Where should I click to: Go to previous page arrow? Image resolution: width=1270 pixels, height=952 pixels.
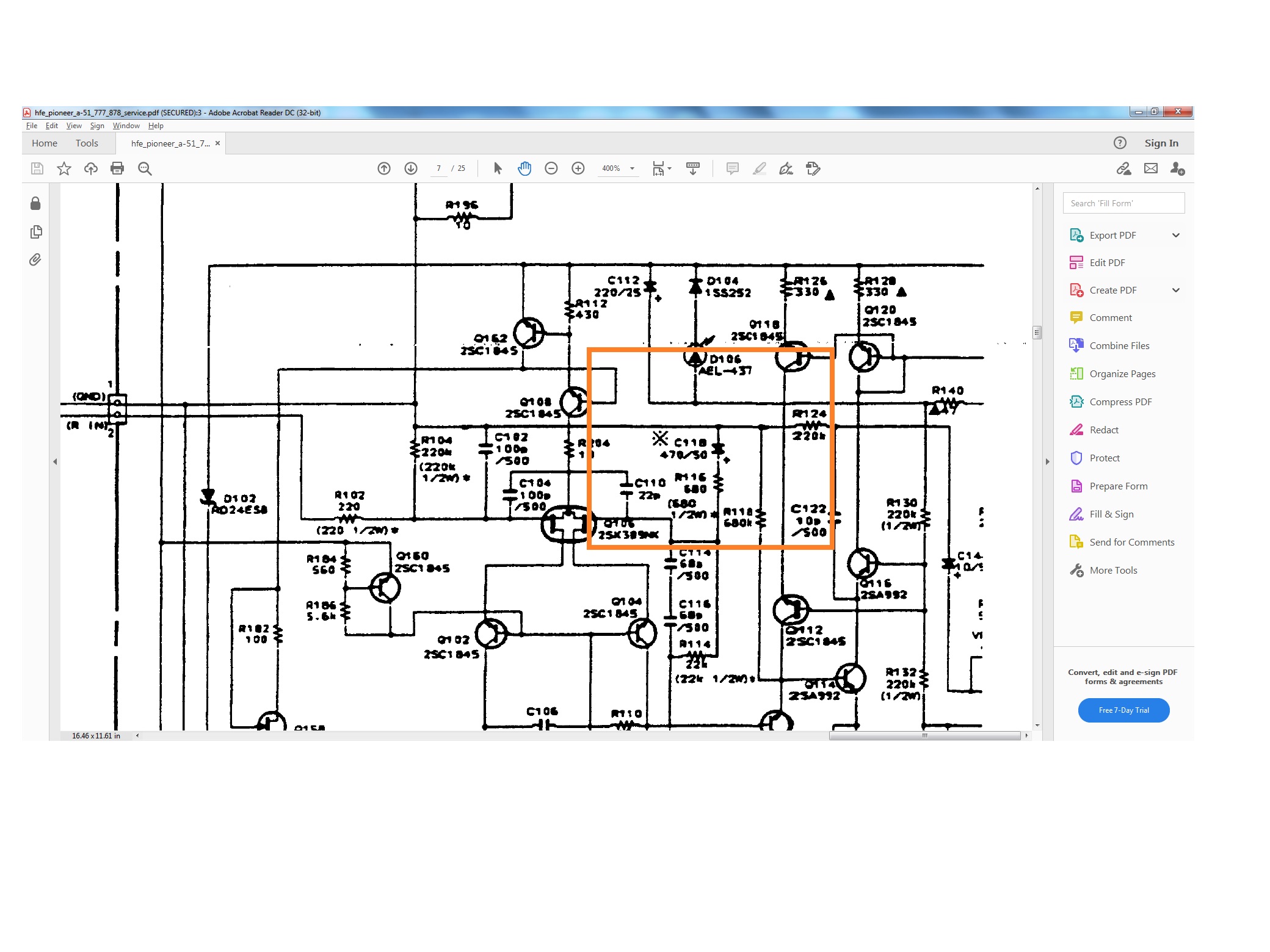[x=384, y=168]
